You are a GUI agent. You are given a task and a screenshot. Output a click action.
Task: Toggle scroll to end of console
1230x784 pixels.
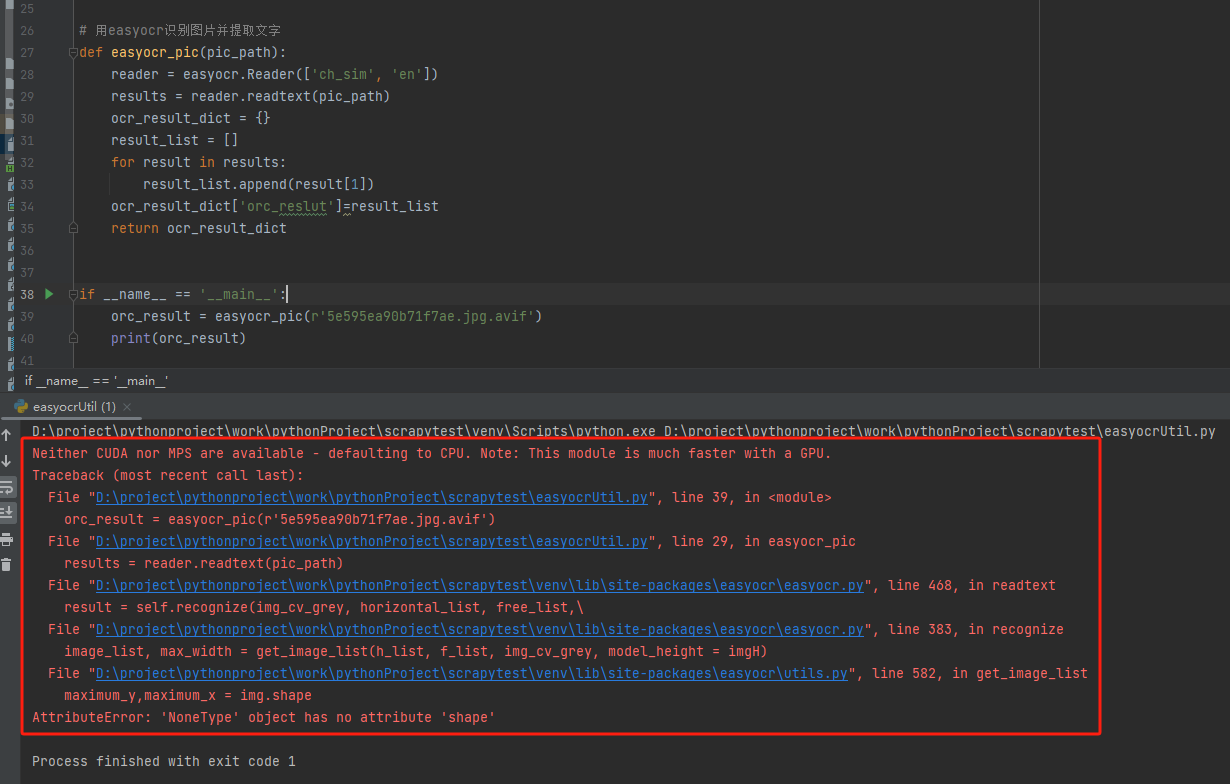(7, 512)
